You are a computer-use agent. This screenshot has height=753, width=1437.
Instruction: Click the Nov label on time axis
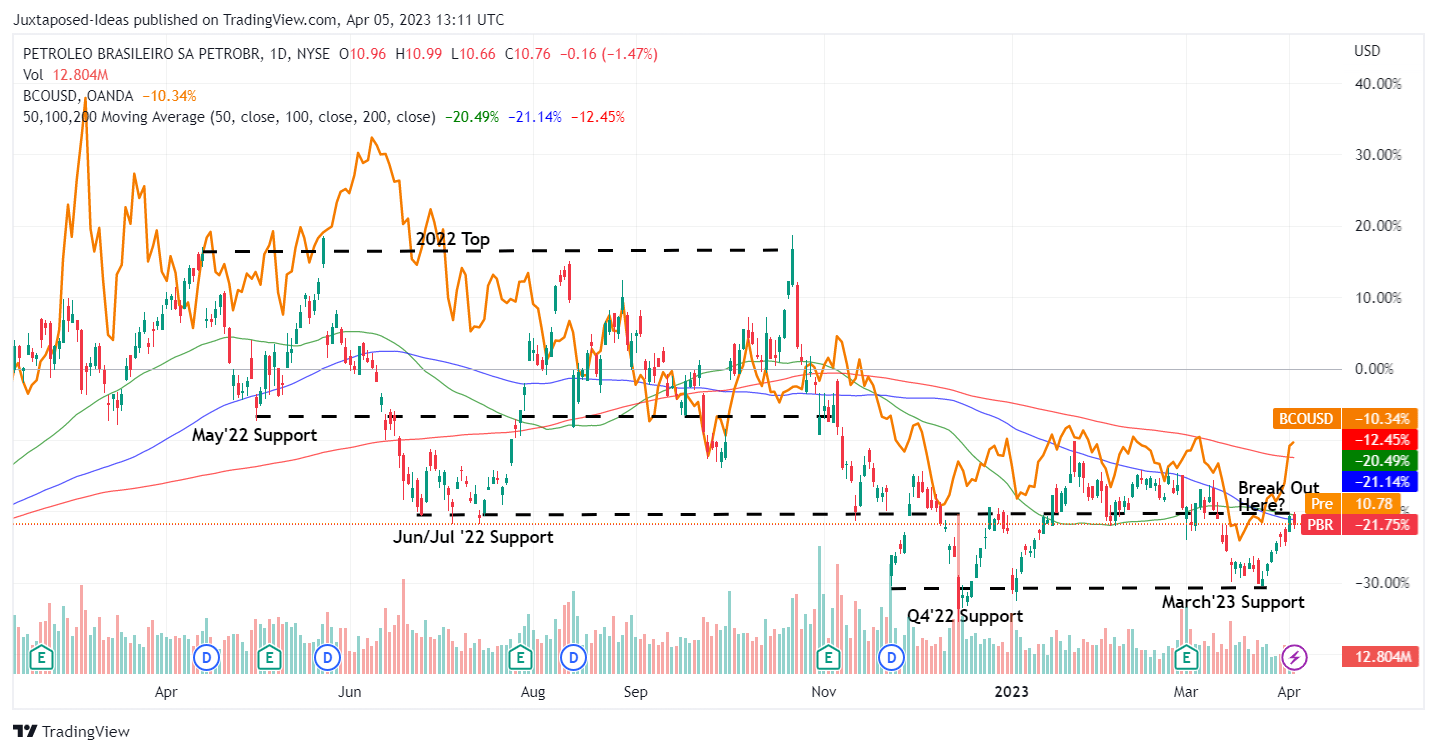(x=823, y=691)
